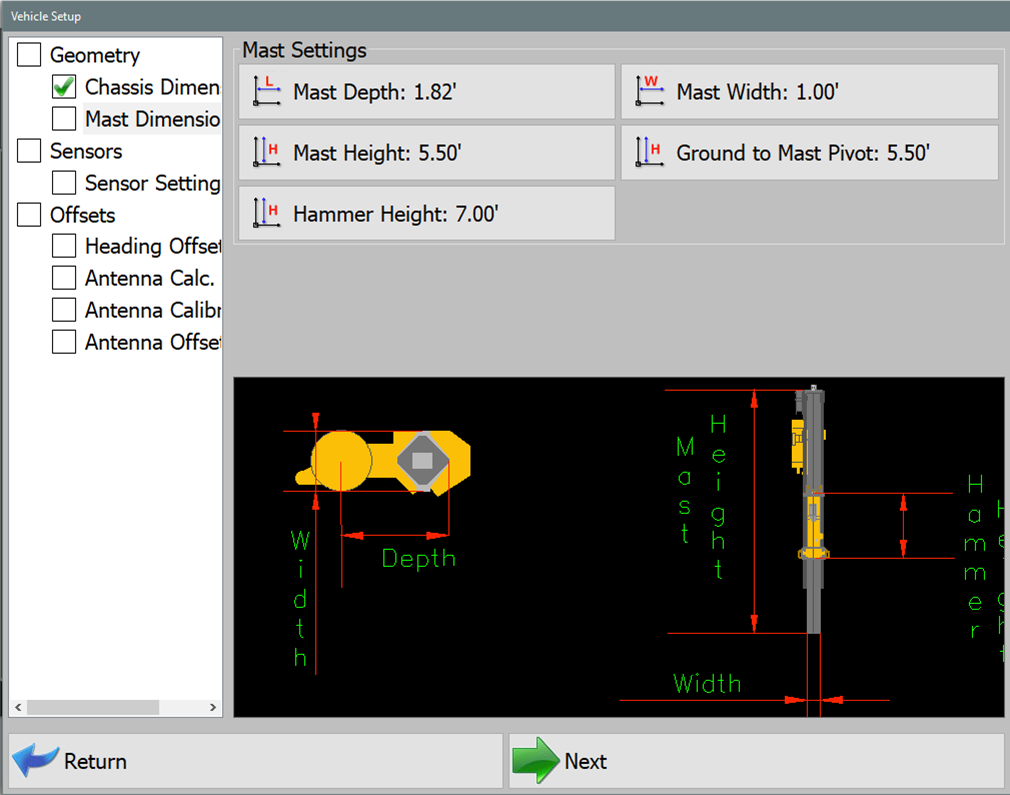
Task: Click the Mast Depth dimension icon
Action: tap(266, 91)
